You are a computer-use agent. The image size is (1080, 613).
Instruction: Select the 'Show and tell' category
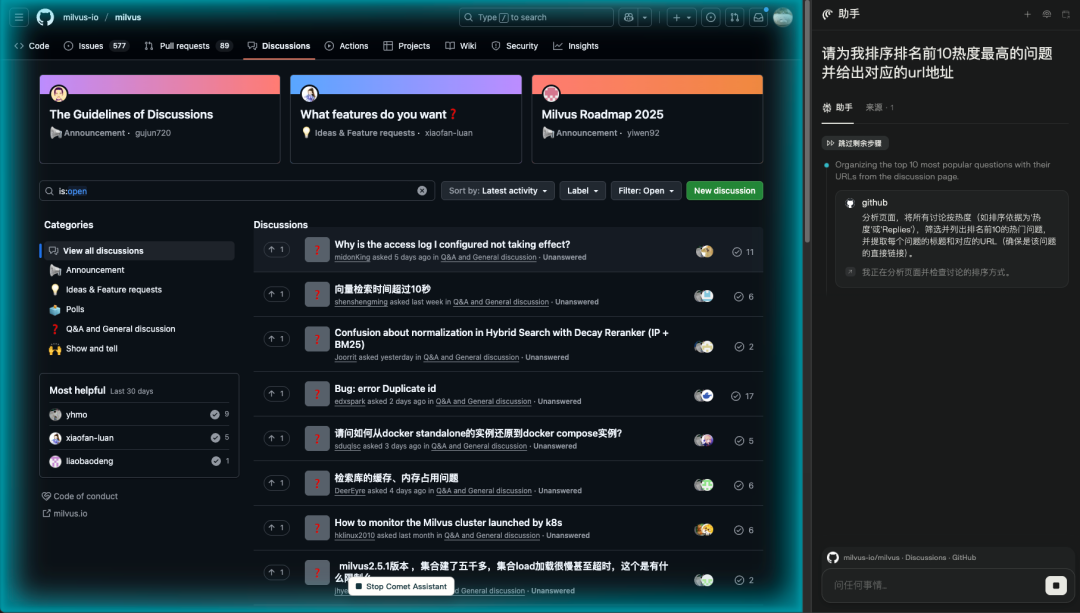(92, 349)
